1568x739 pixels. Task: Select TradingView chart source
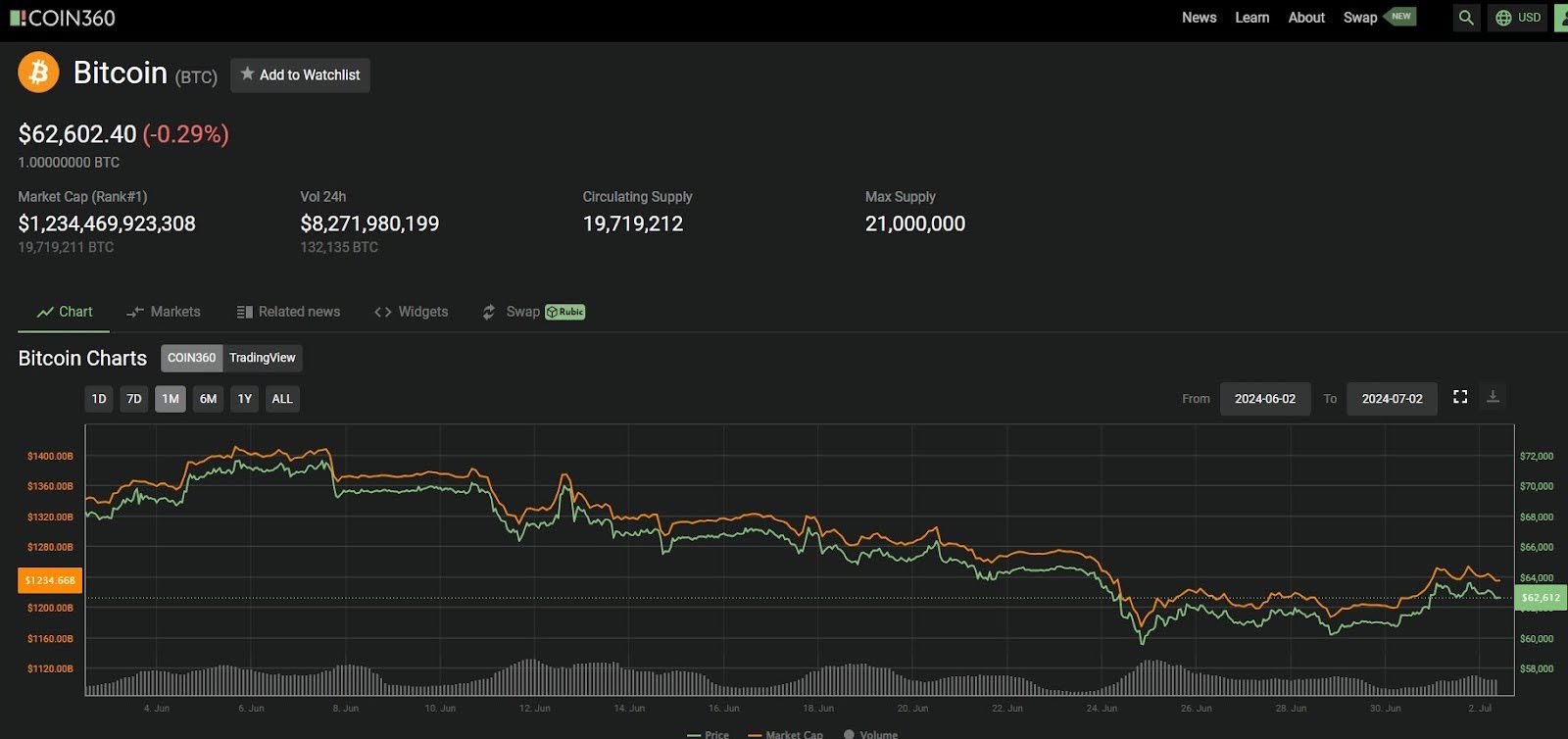pos(263,358)
